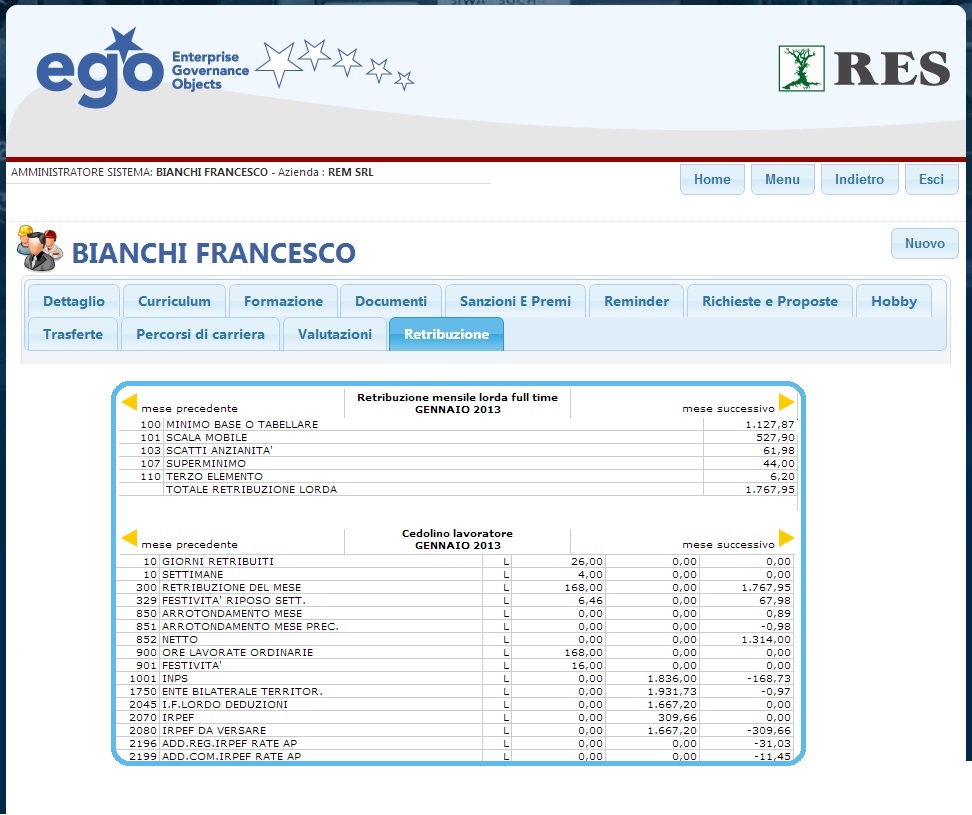Click the 'SUPERMINIMO' row label

tap(206, 464)
